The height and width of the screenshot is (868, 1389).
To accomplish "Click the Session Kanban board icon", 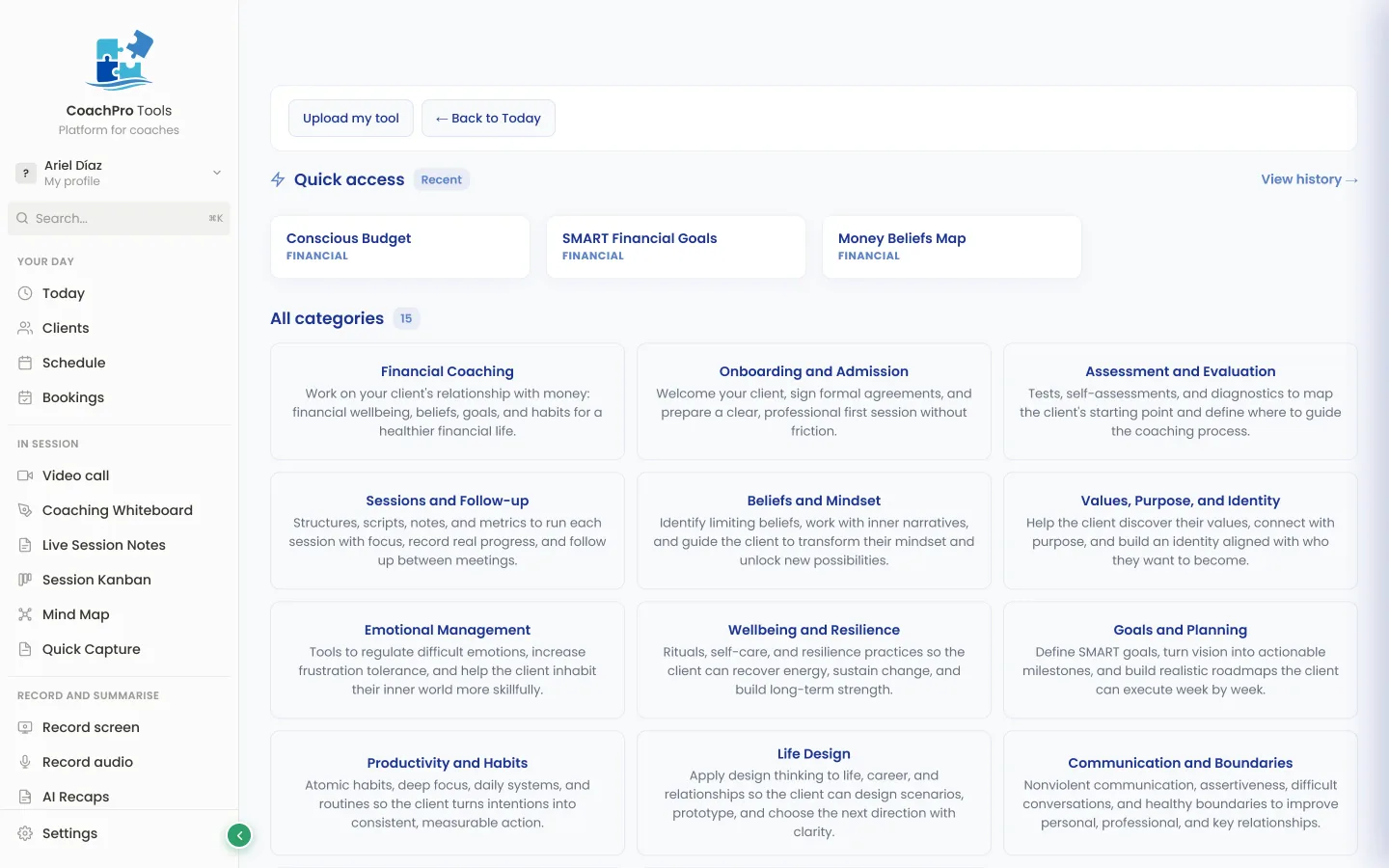I will point(25,580).
